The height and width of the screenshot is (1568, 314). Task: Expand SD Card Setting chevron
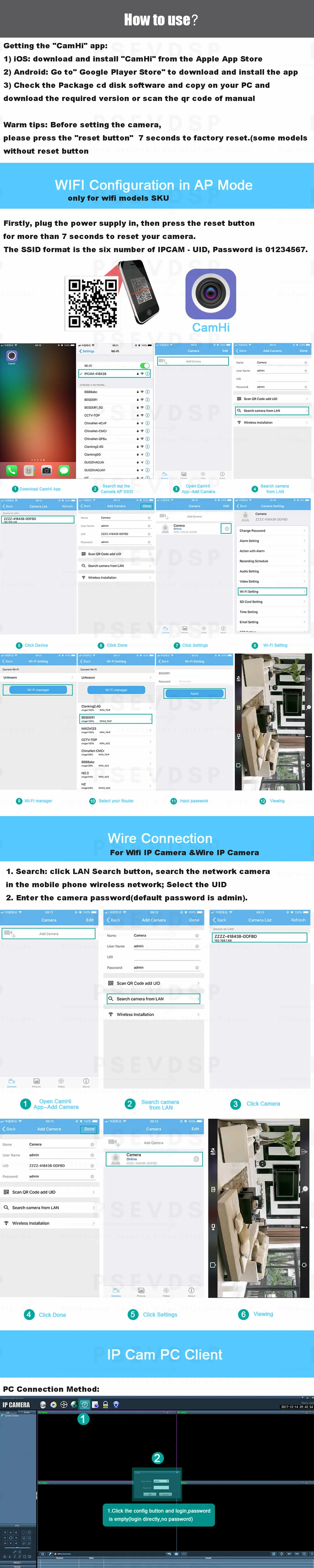click(304, 601)
